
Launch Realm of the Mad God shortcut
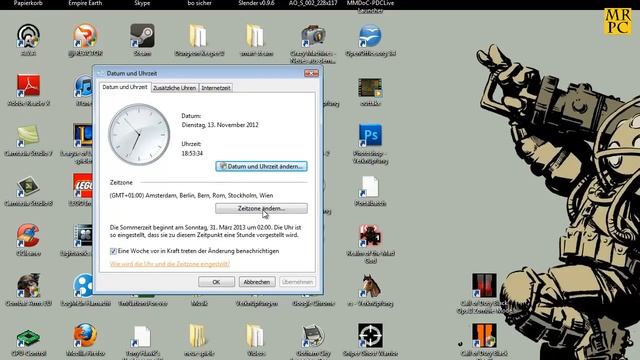pyautogui.click(x=370, y=236)
